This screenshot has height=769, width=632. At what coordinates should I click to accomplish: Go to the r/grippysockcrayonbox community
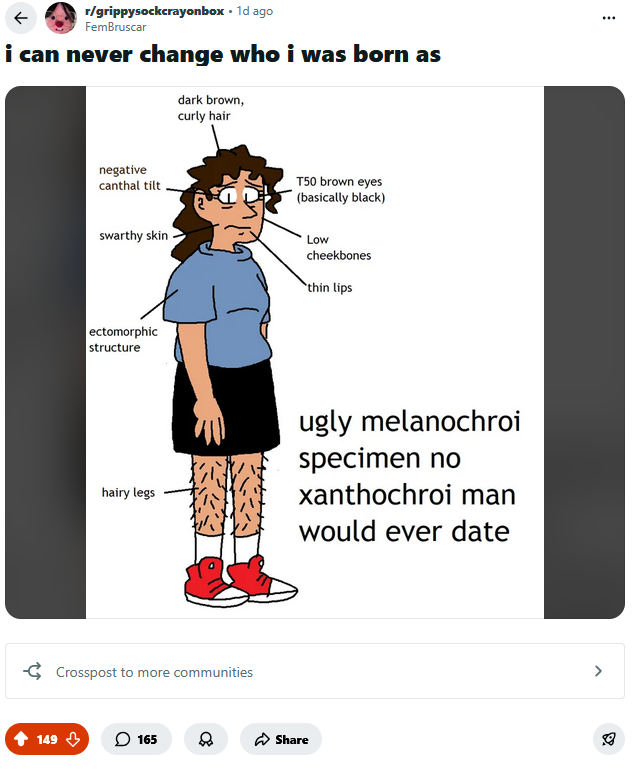click(x=154, y=11)
